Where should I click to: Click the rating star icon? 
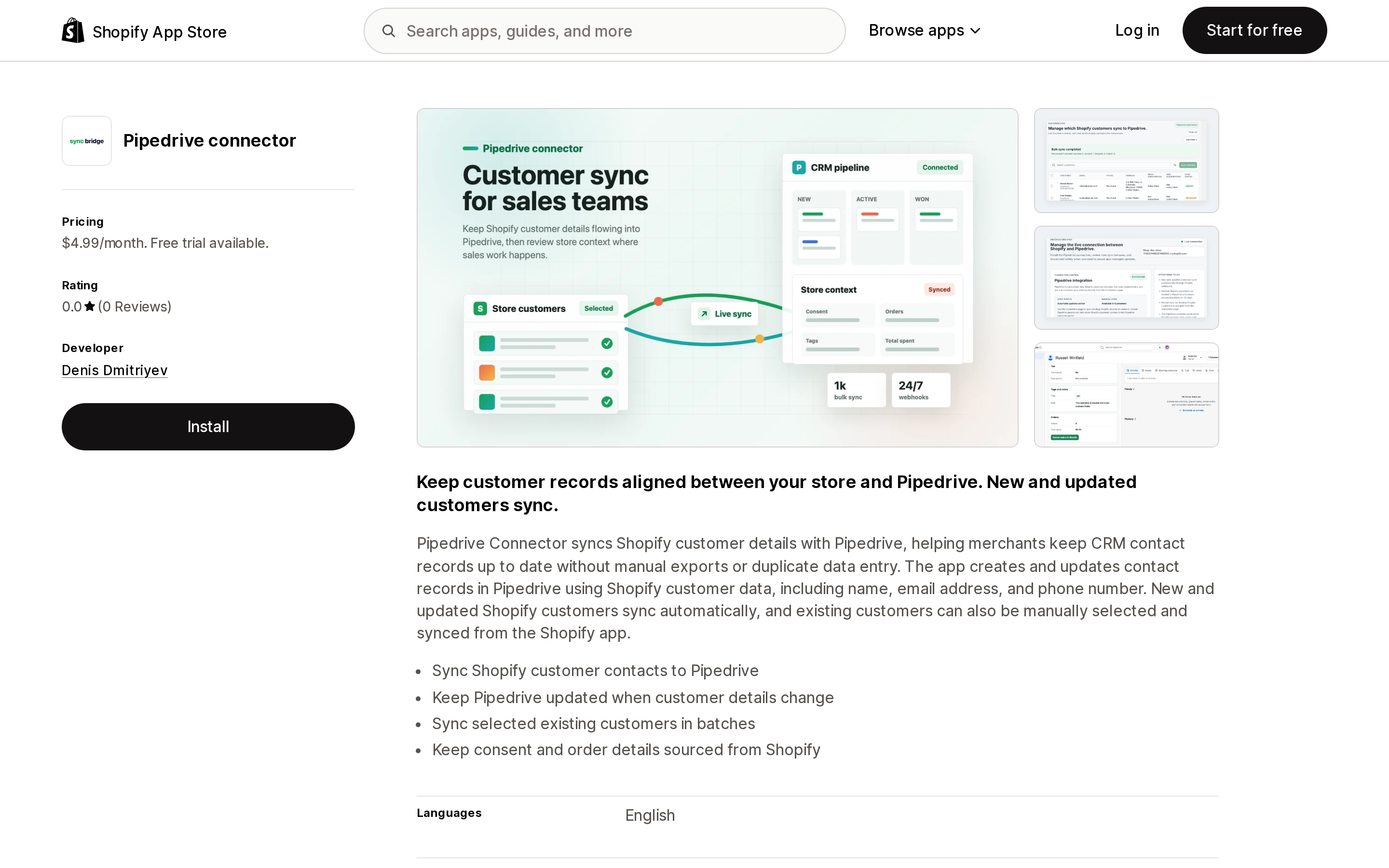(x=90, y=307)
